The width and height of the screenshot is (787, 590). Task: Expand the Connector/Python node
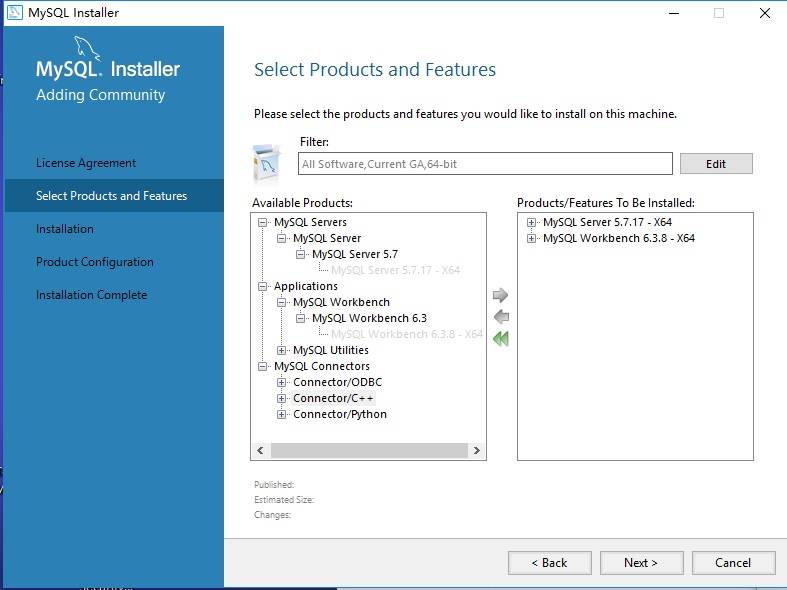tap(282, 414)
